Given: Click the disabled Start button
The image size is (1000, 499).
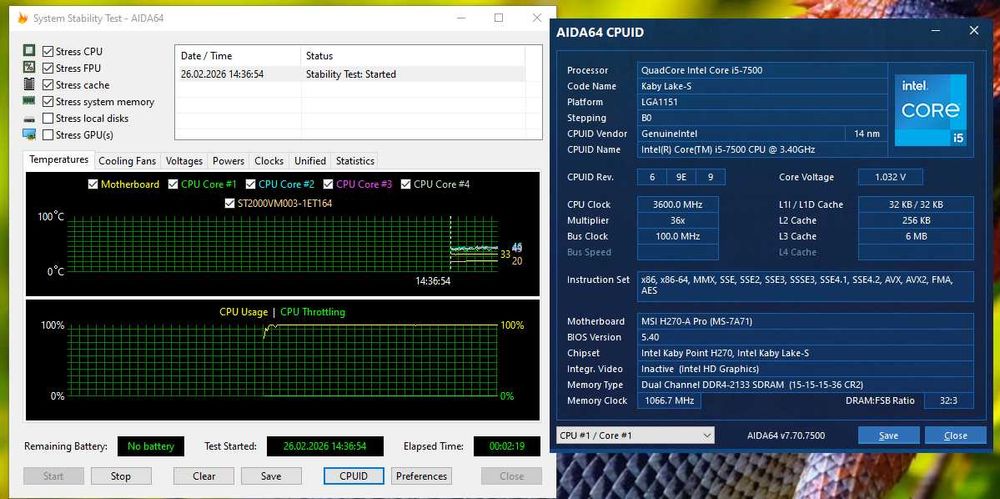Looking at the screenshot, I should click(x=54, y=476).
